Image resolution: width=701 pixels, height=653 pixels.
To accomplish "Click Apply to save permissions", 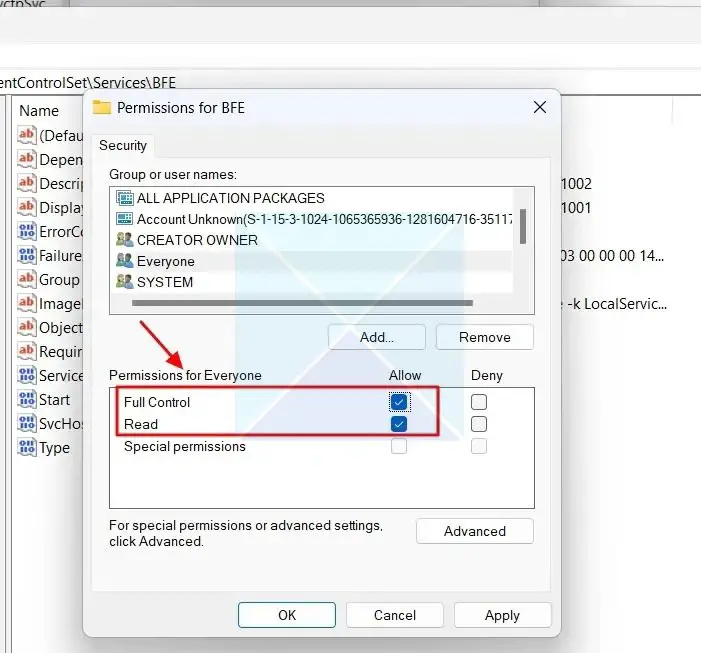I will coord(503,615).
